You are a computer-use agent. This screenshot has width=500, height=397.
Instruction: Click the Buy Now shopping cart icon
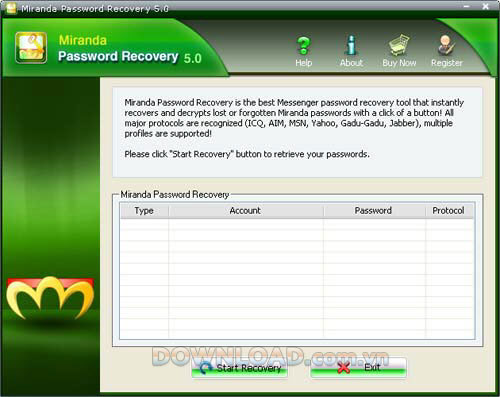tap(399, 45)
